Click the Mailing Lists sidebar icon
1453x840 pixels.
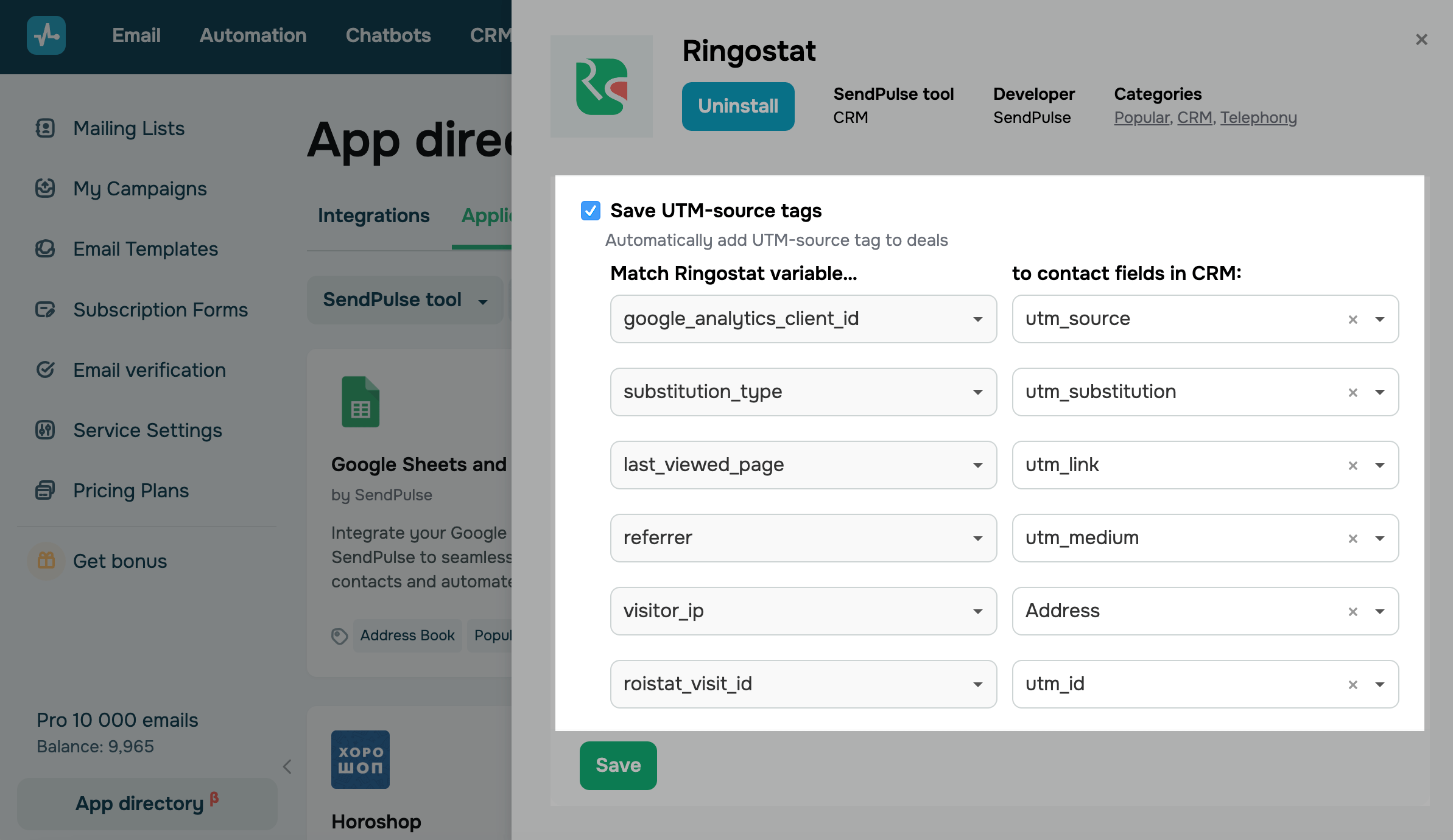tap(45, 128)
